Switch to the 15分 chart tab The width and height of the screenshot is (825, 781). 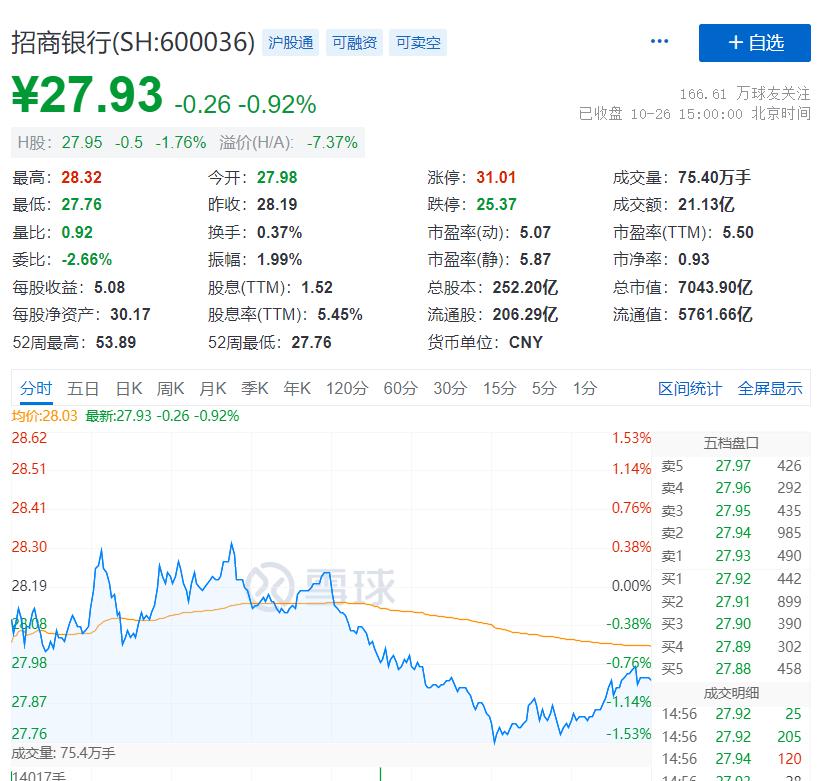point(499,388)
